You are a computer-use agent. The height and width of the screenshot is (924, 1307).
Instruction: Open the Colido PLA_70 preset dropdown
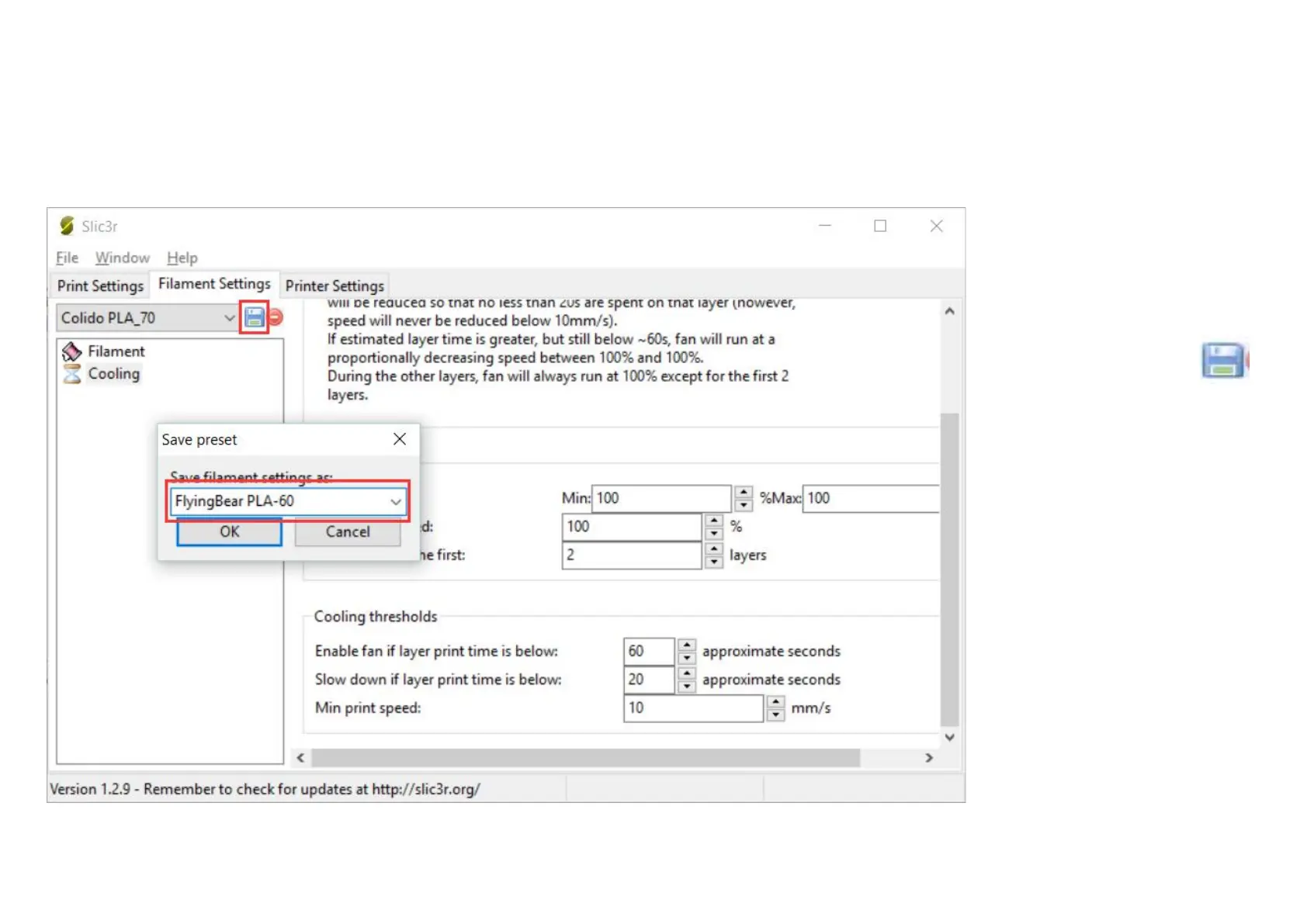tap(228, 318)
